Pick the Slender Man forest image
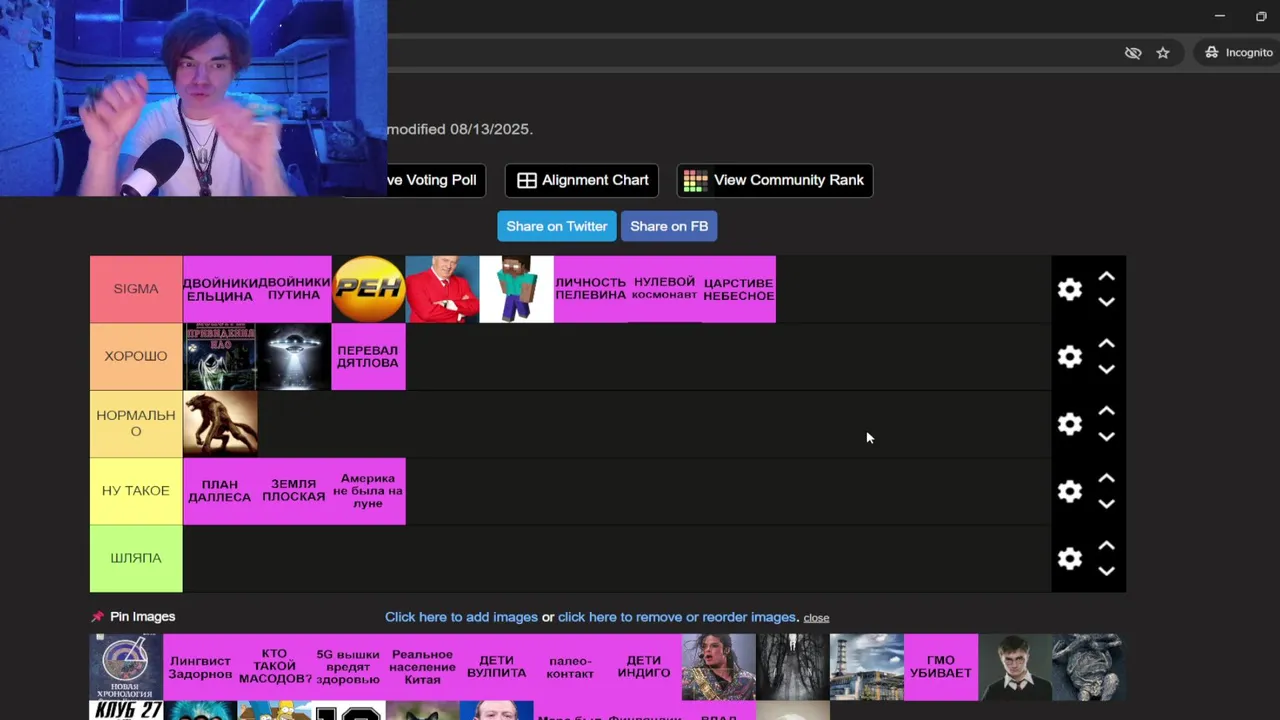The height and width of the screenshot is (720, 1280). point(792,667)
